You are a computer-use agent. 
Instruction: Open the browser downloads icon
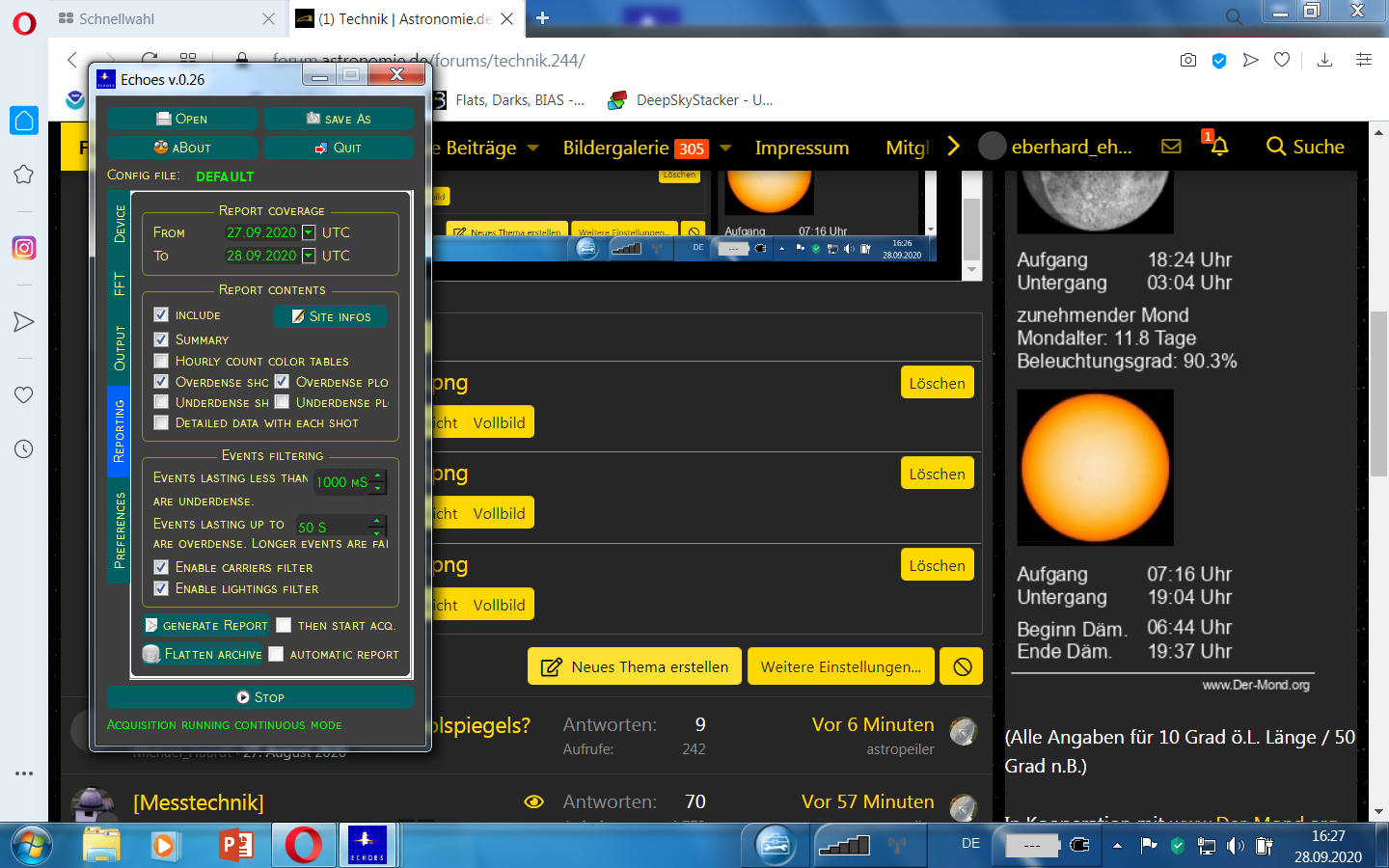coord(1325,60)
